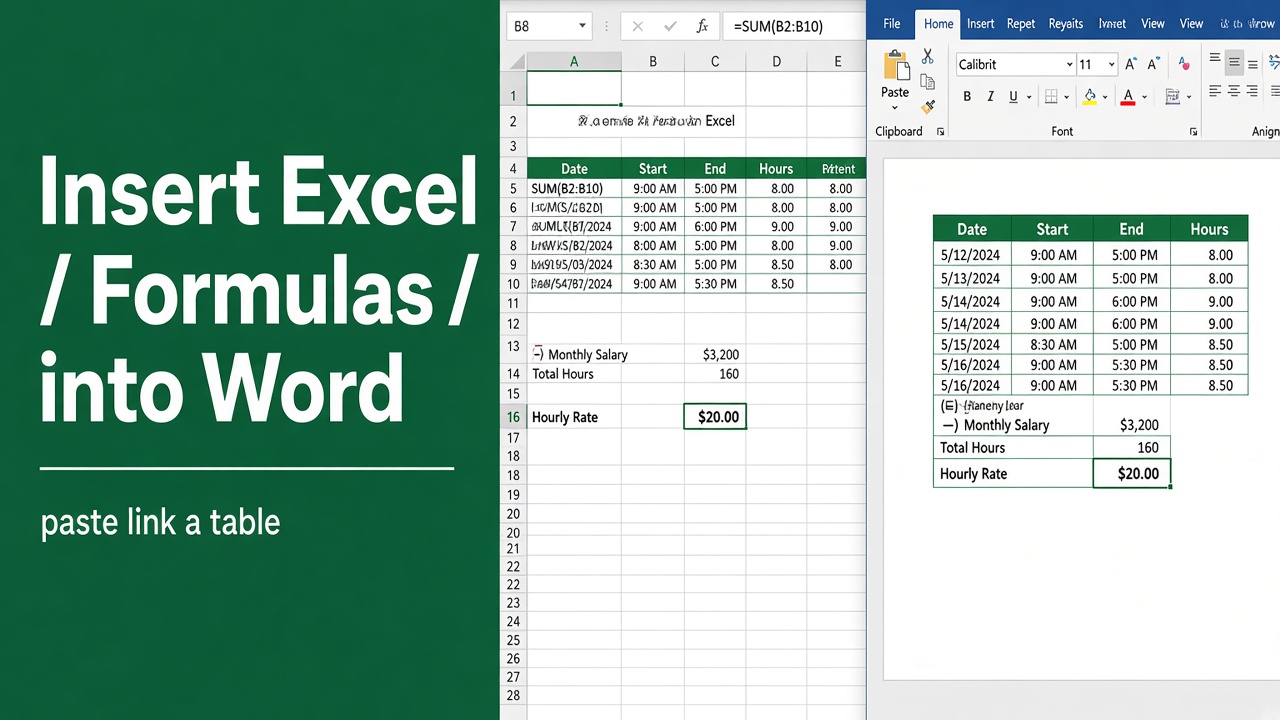The image size is (1280, 720).
Task: Select the $20.00 cell in Word table
Action: pyautogui.click(x=1131, y=474)
